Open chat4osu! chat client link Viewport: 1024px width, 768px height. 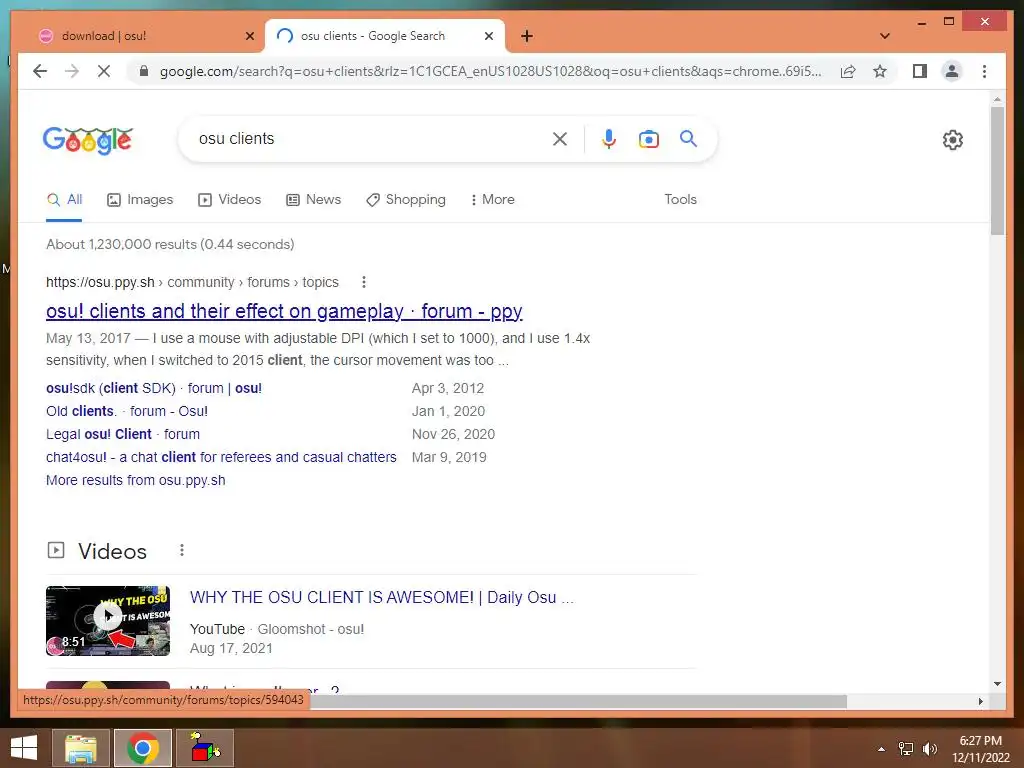click(221, 457)
